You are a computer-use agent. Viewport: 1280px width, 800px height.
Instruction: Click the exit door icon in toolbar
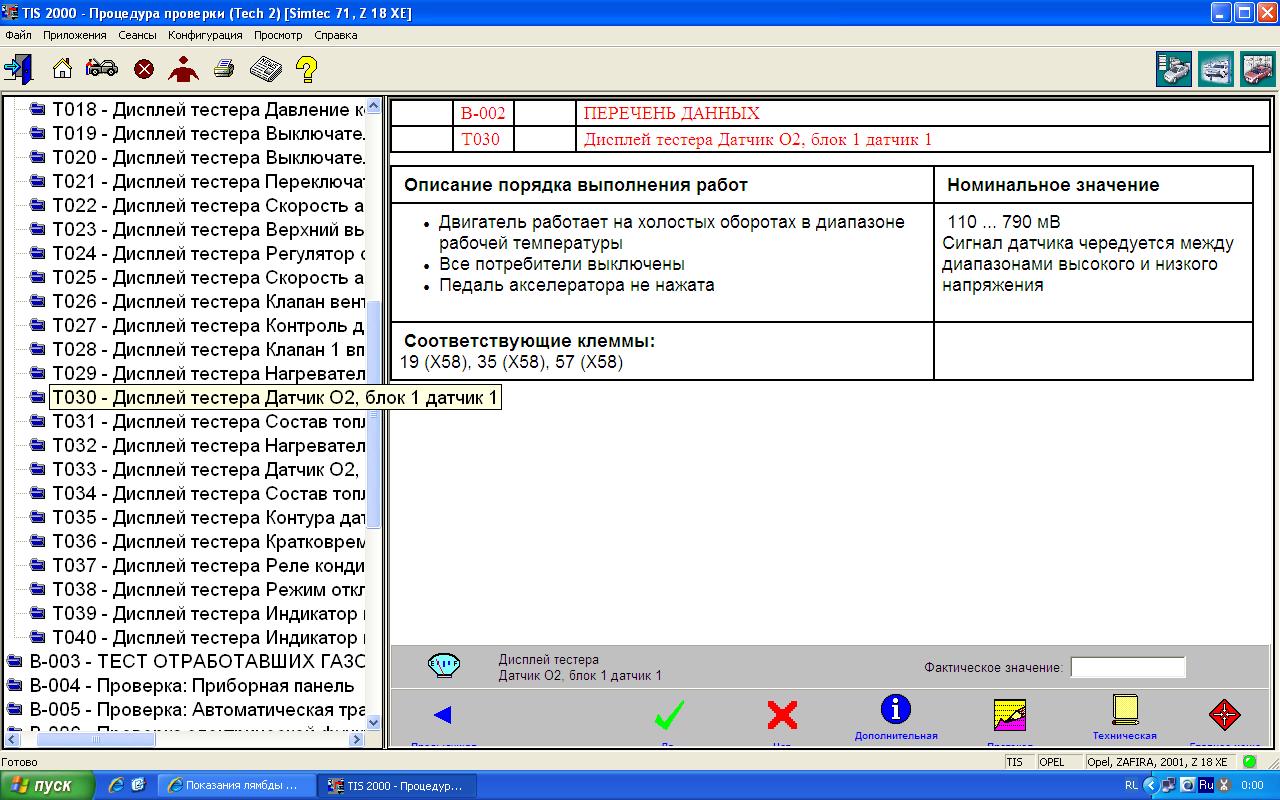[x=18, y=69]
